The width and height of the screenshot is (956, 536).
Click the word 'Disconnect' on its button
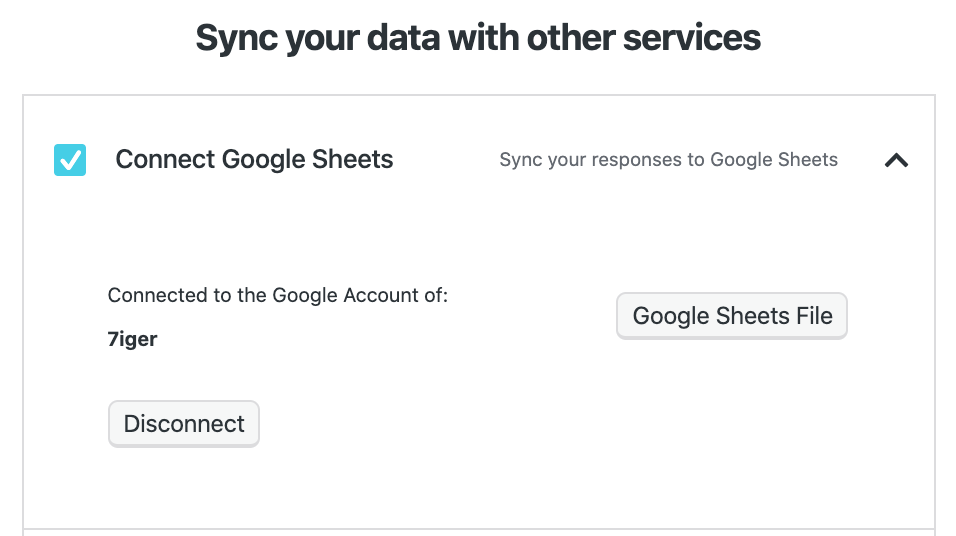point(184,424)
